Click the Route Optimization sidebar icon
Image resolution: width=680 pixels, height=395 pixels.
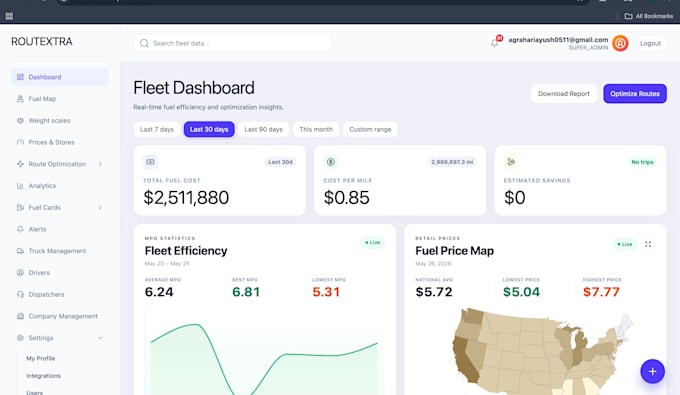pos(20,164)
